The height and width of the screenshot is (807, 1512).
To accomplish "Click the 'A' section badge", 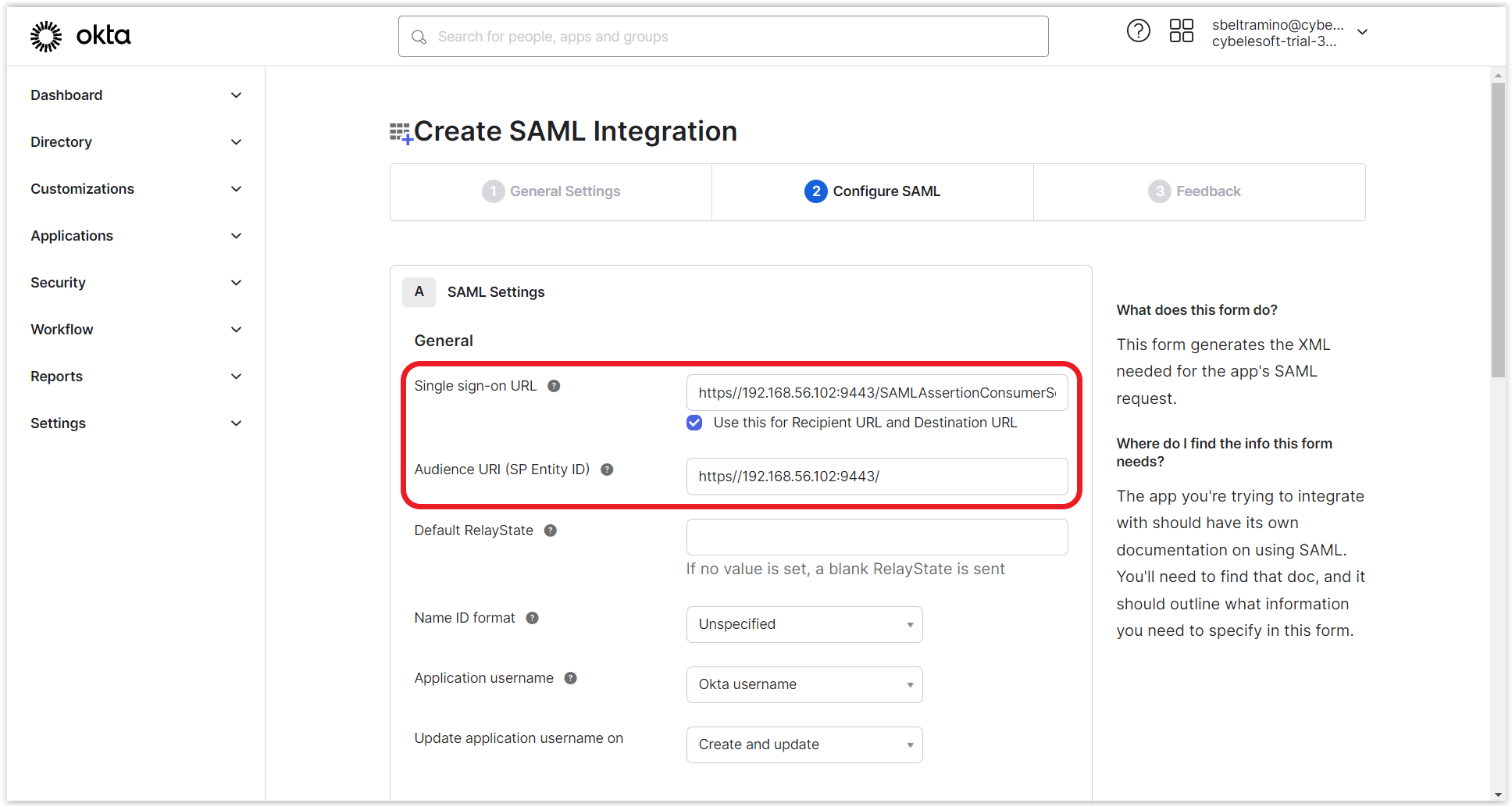I will point(419,291).
